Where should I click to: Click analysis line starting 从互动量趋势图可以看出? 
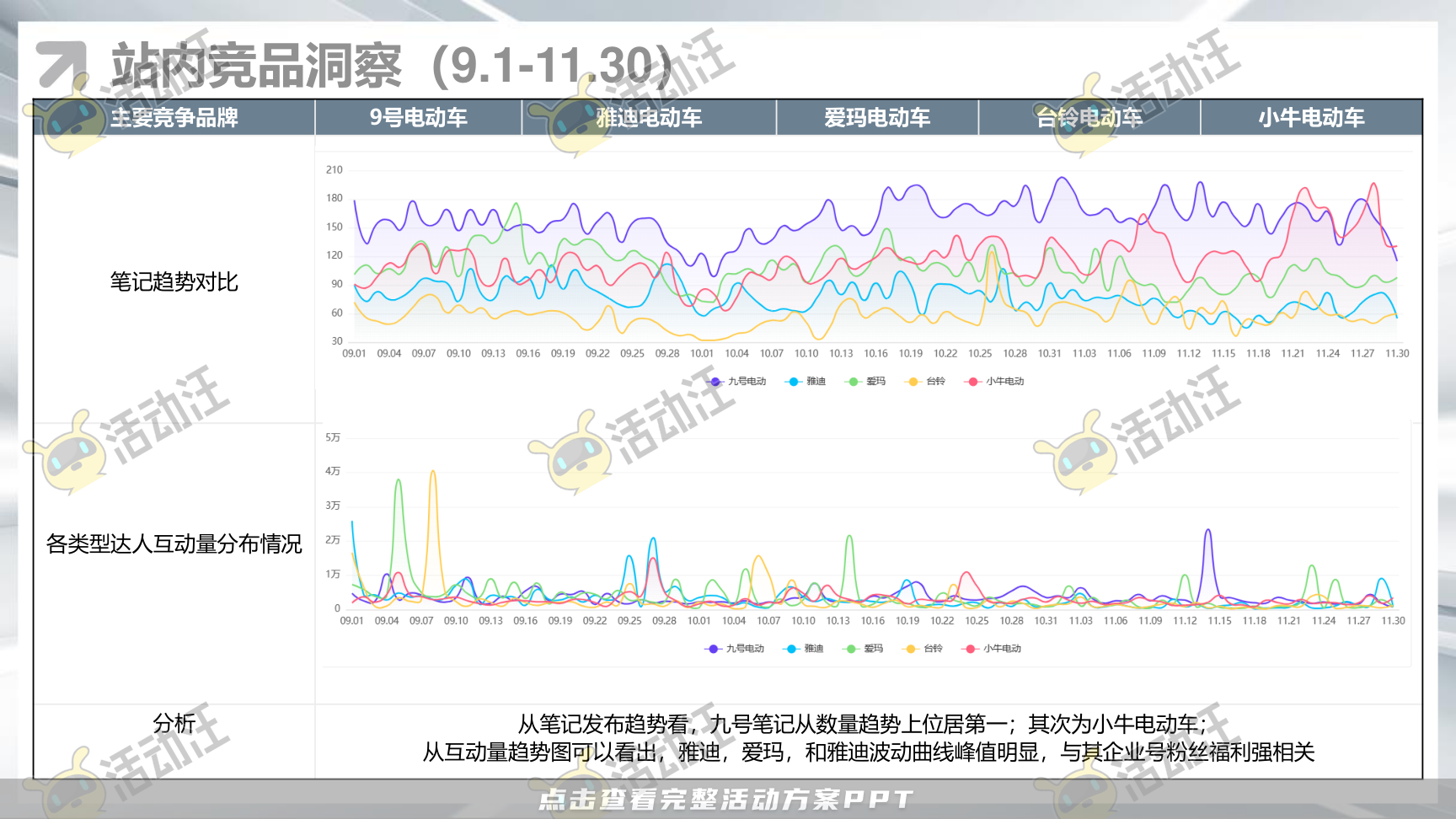[x=869, y=752]
